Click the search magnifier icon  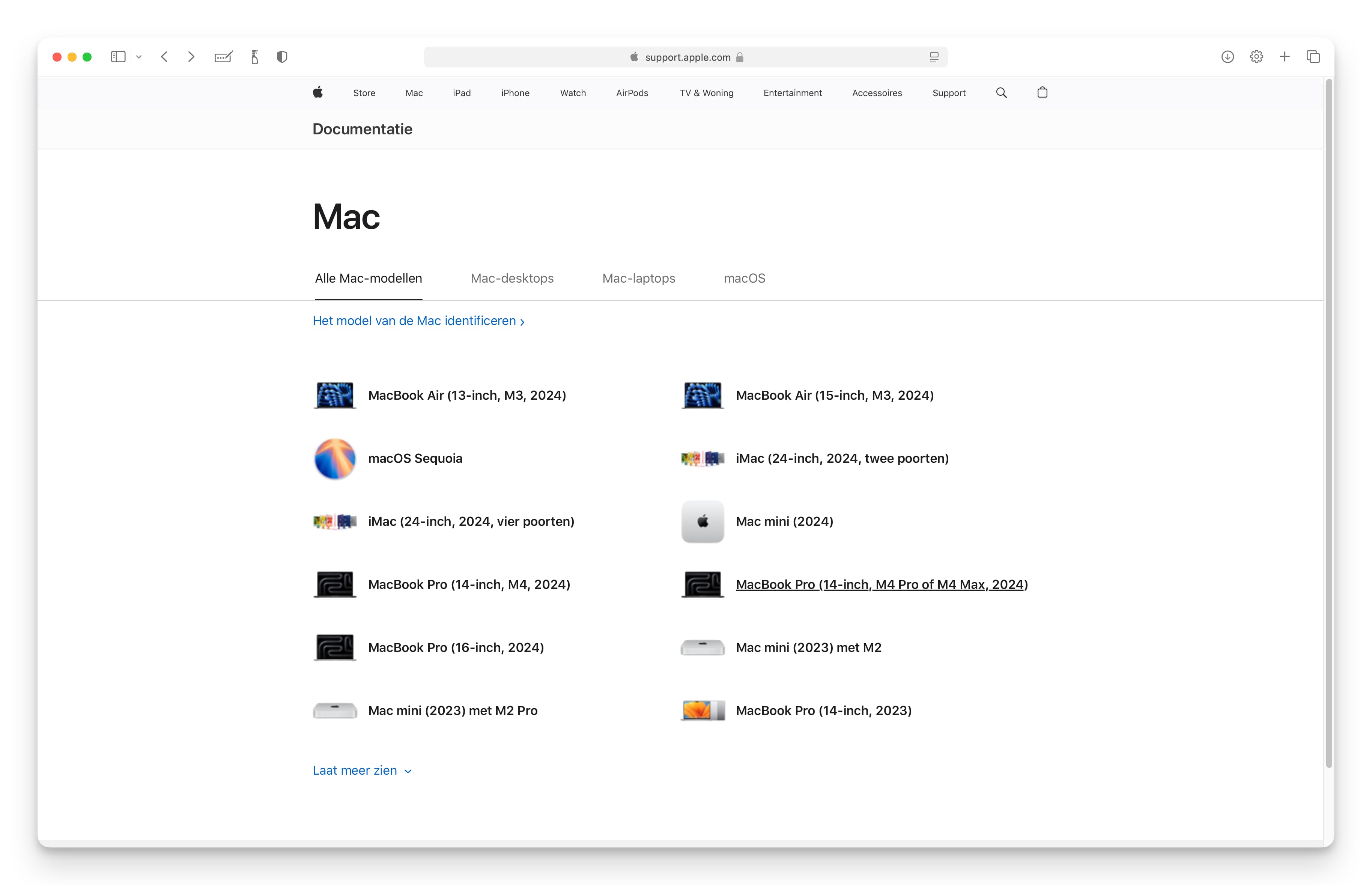coord(1002,93)
